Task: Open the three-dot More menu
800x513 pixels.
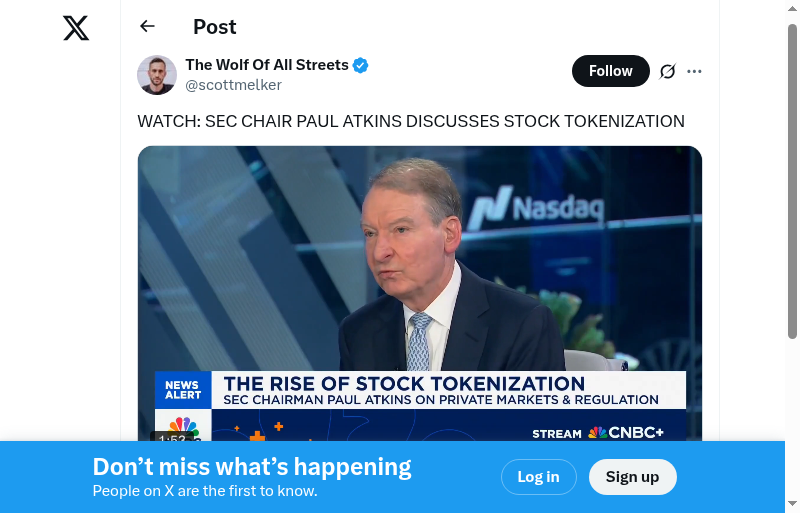Action: click(x=695, y=71)
